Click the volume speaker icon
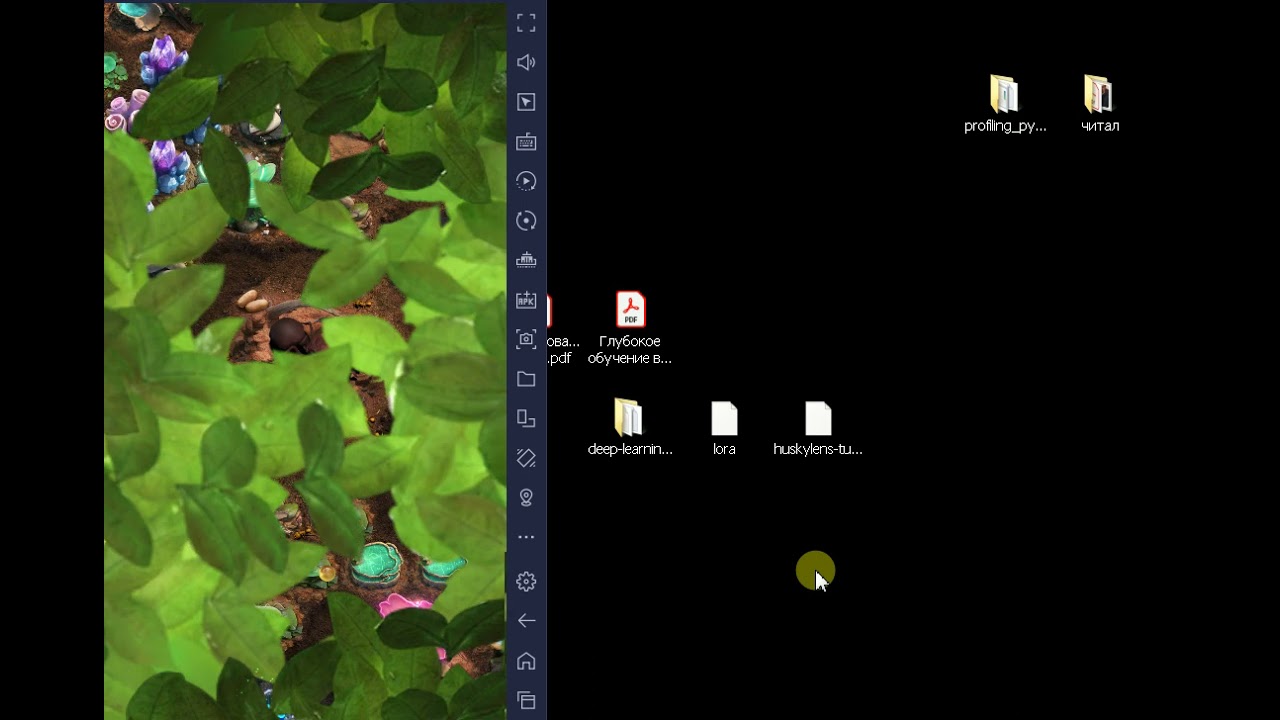 [526, 62]
